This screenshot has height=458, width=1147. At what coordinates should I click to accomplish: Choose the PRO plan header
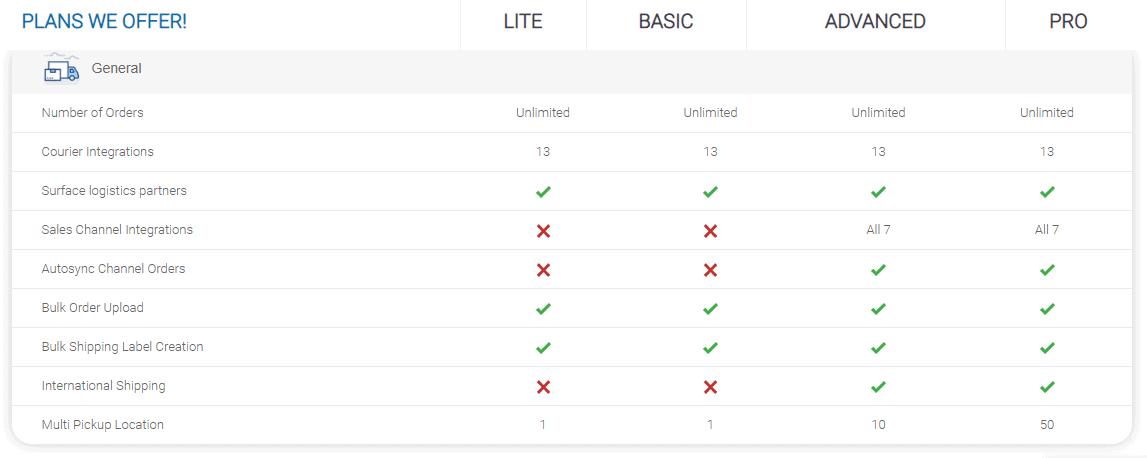click(1068, 22)
